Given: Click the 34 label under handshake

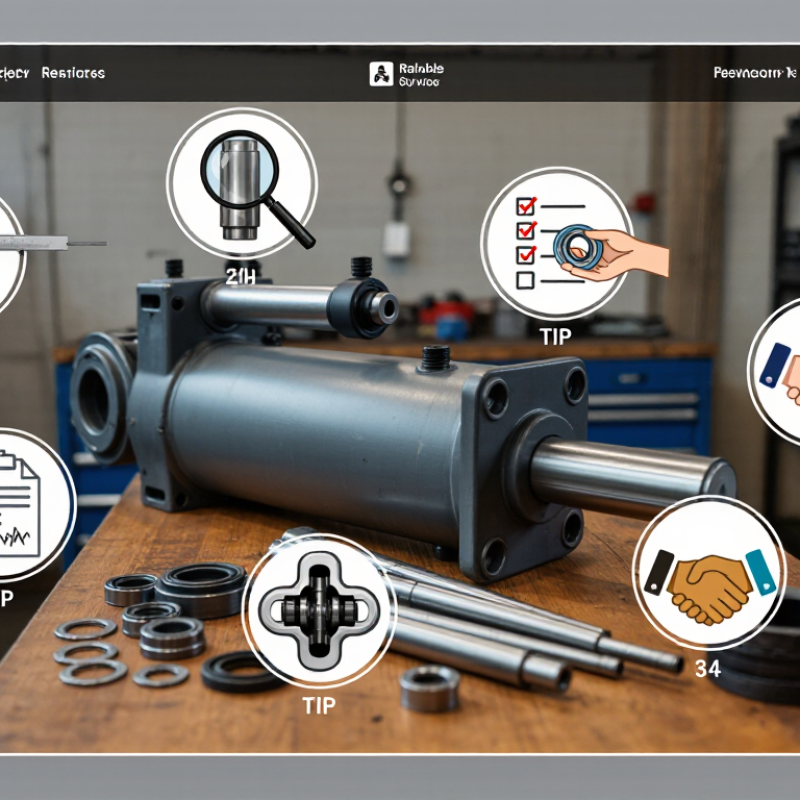Looking at the screenshot, I should pos(708,668).
